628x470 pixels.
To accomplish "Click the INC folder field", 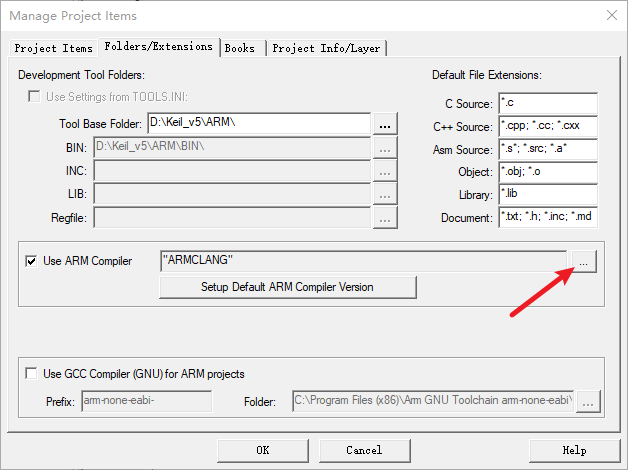I will point(232,171).
